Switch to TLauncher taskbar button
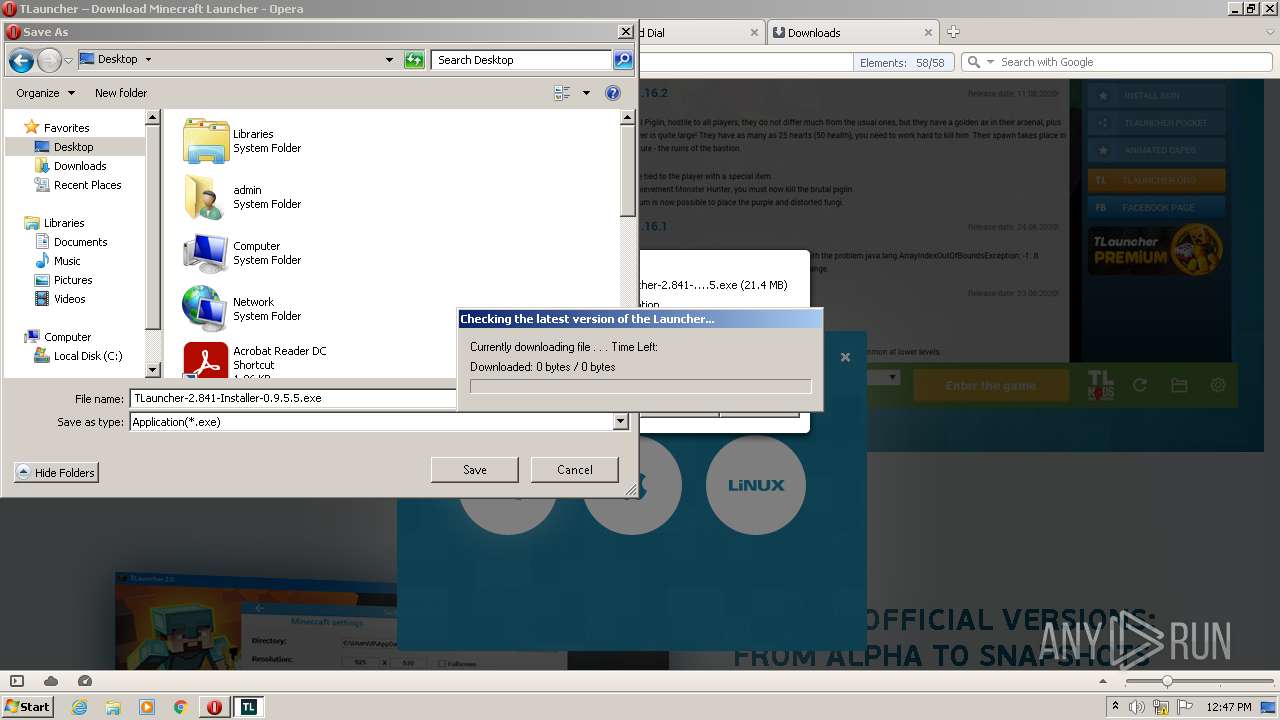This screenshot has width=1280, height=720. [x=248, y=707]
